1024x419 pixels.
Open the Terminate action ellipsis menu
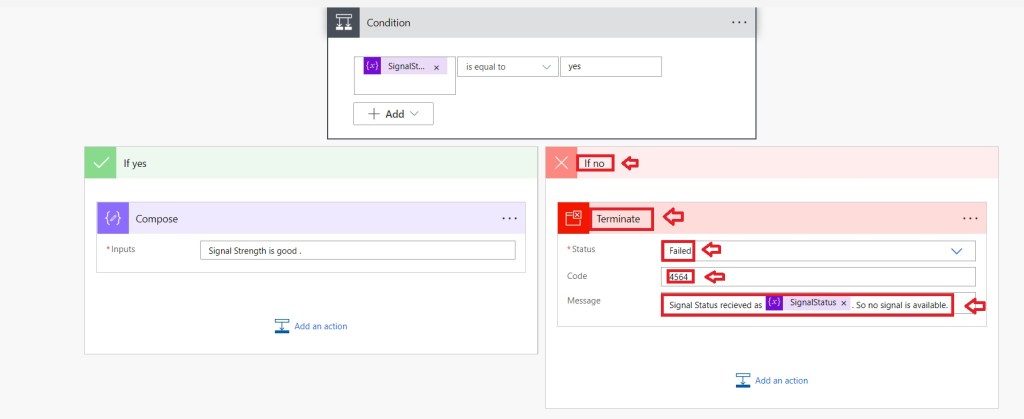(970, 218)
